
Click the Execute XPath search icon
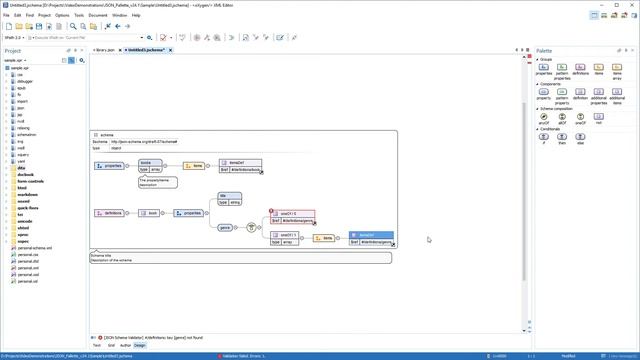pyautogui.click(x=149, y=38)
